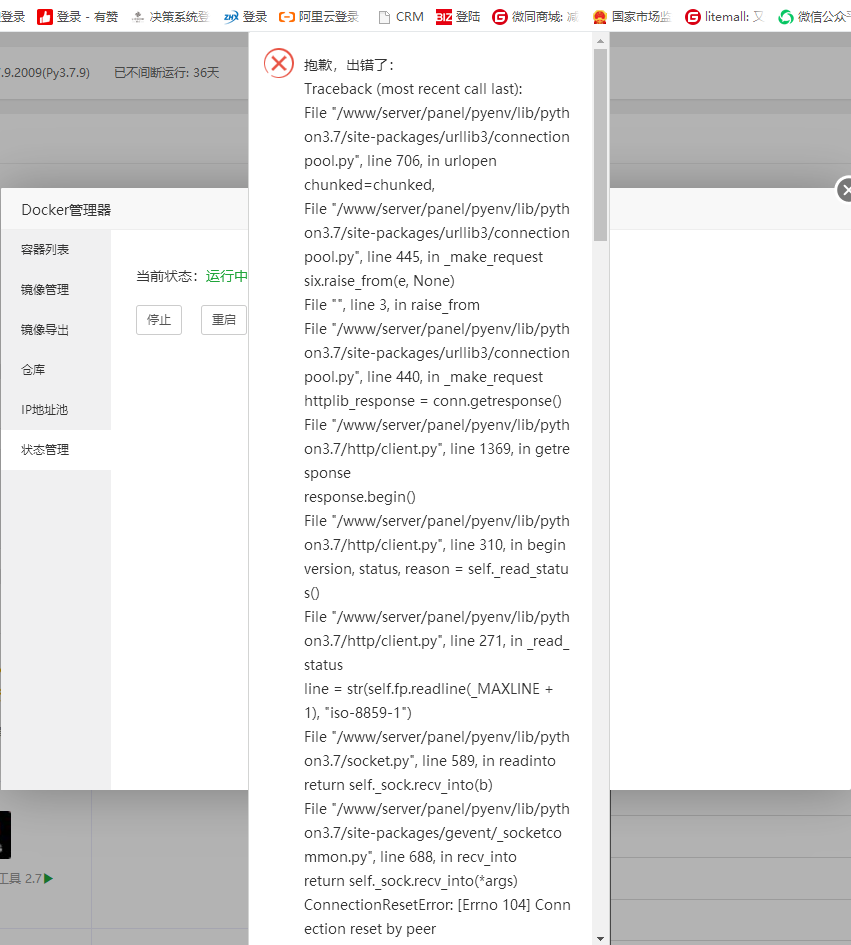The width and height of the screenshot is (851, 945).
Task: Click the 'chunked=chunked,' traceback line
Action: point(369,185)
